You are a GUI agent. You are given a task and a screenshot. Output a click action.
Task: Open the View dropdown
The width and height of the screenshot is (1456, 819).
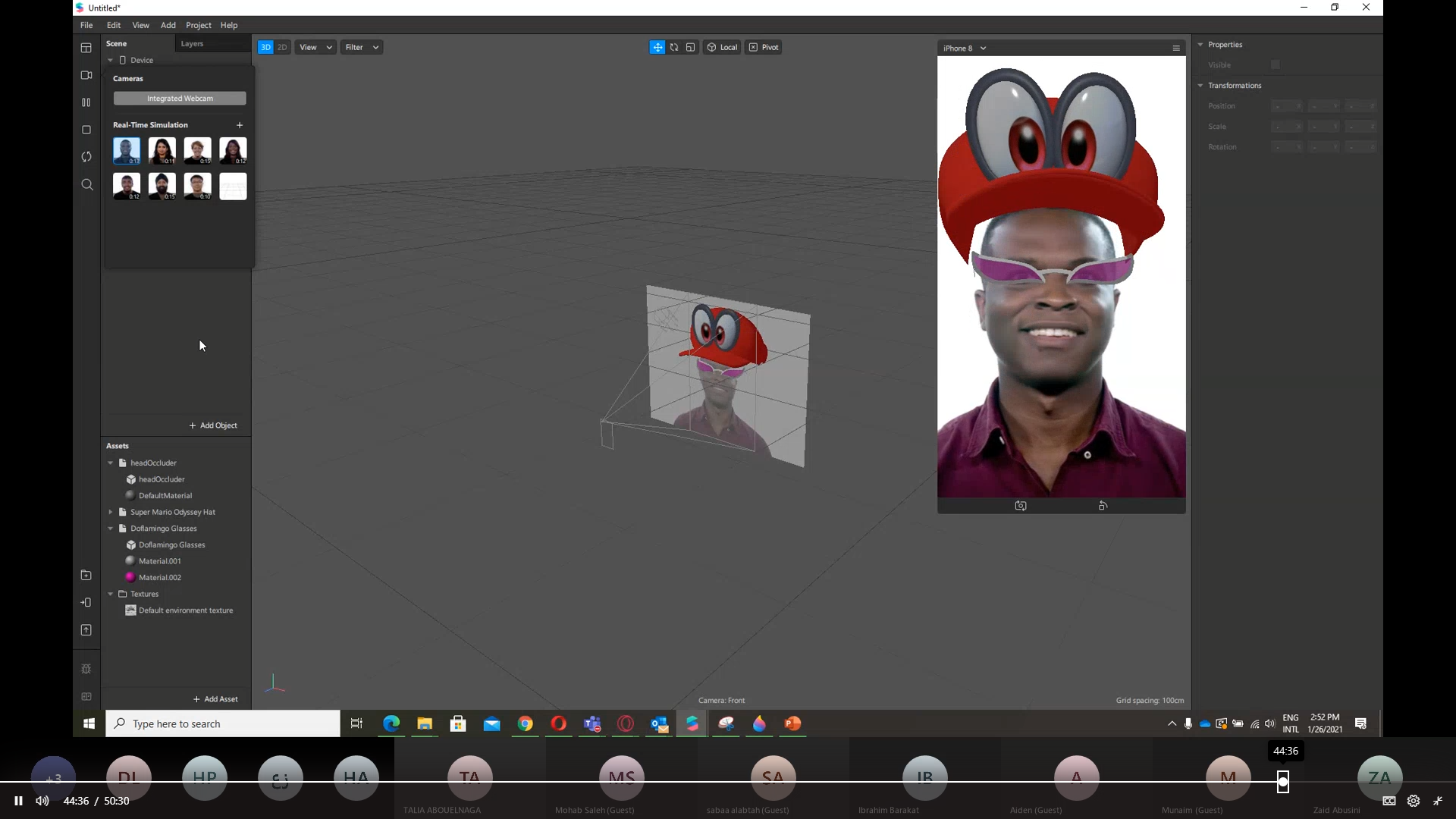pyautogui.click(x=315, y=47)
